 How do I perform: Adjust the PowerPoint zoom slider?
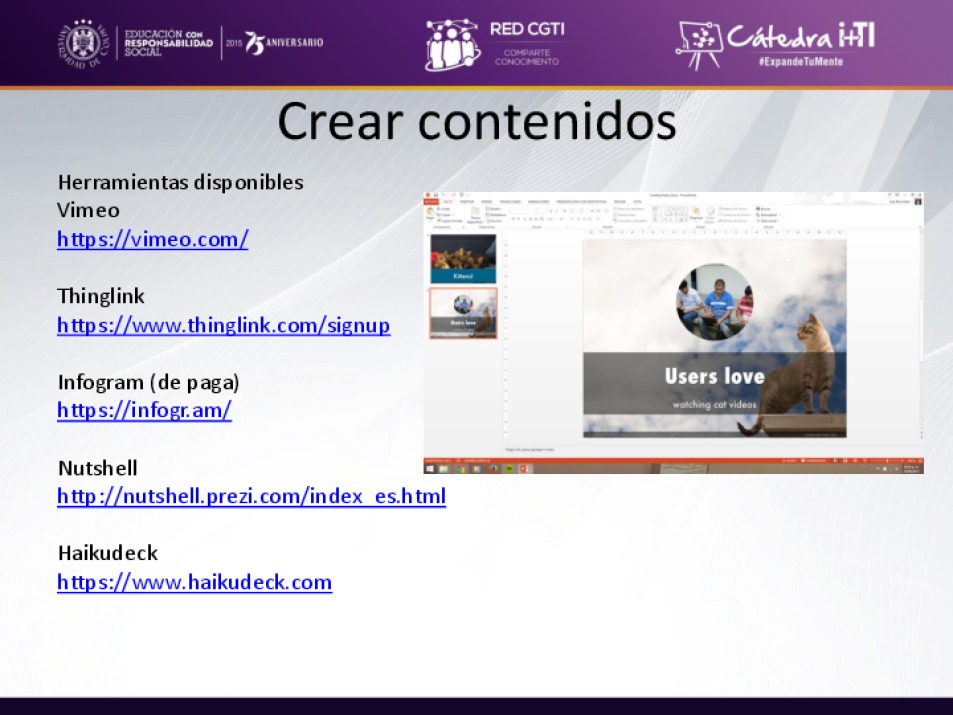(x=887, y=461)
